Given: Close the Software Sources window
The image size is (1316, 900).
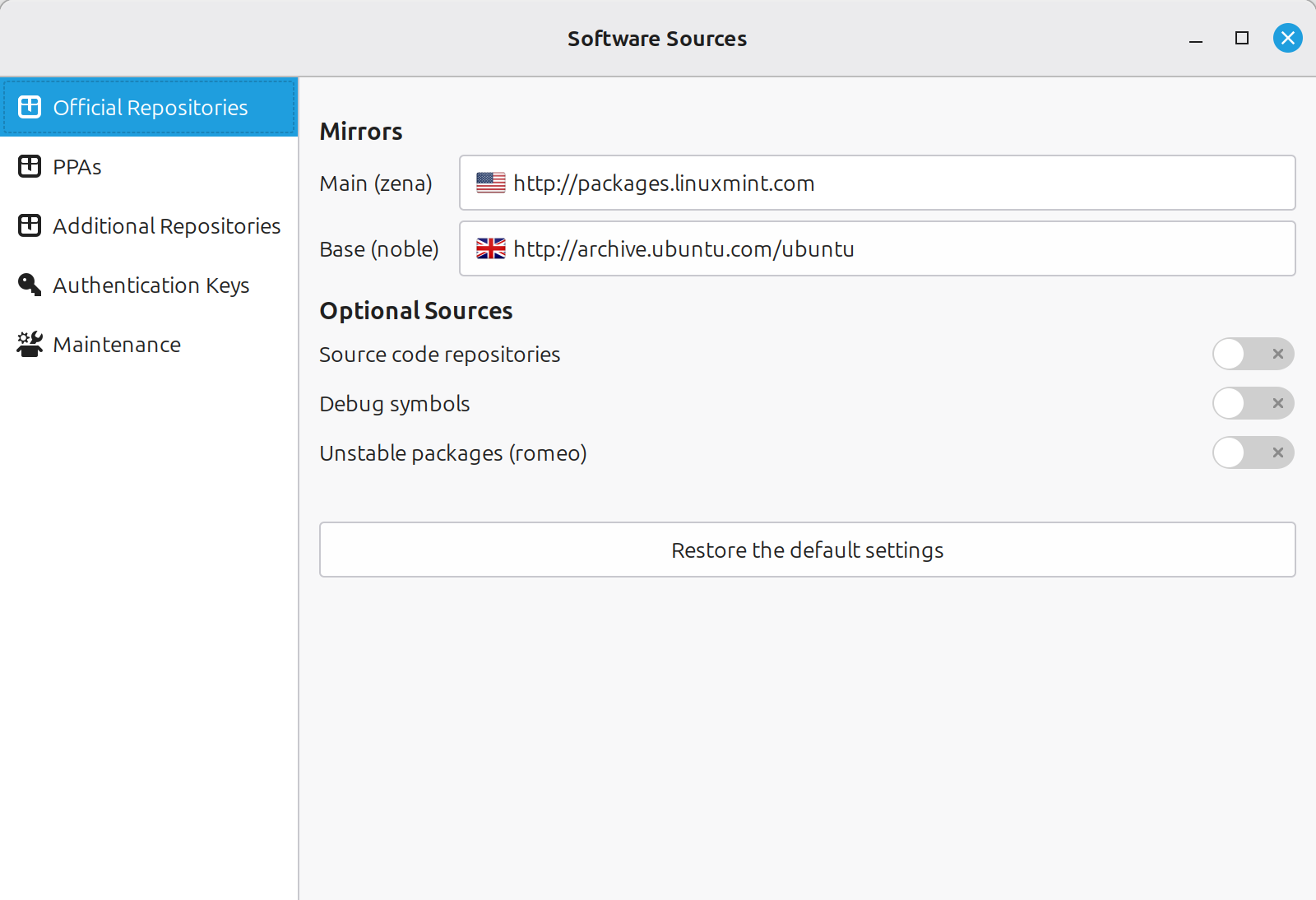Looking at the screenshot, I should 1287,38.
